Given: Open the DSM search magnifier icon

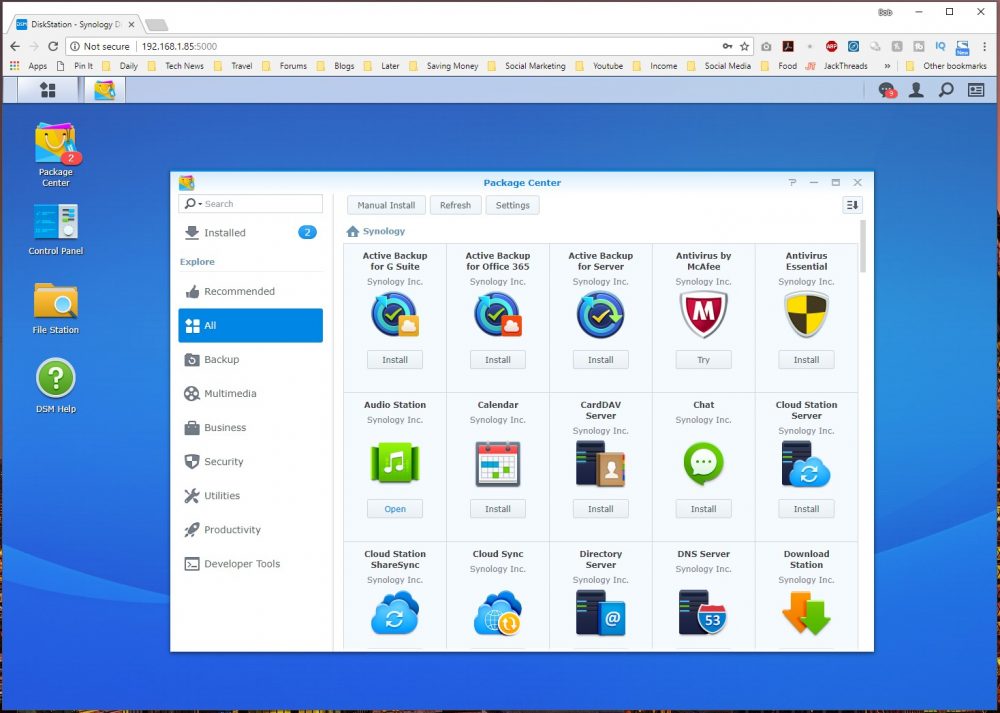Looking at the screenshot, I should [x=946, y=90].
